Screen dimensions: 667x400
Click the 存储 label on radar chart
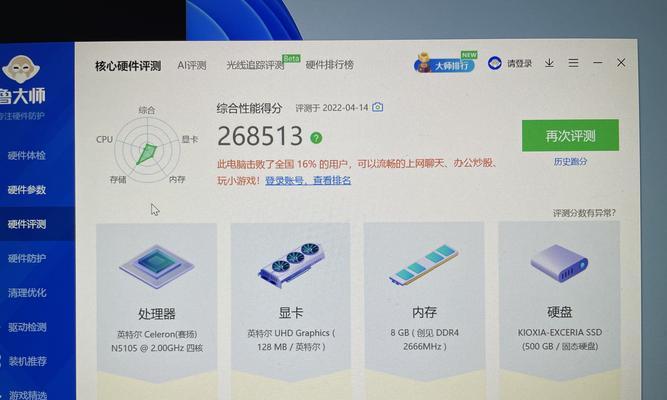point(118,180)
